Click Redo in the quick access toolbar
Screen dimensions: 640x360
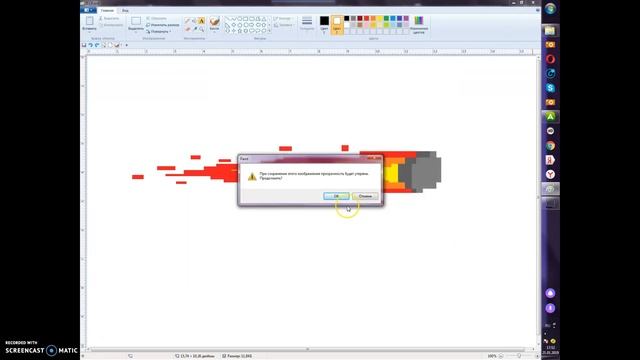(x=97, y=45)
